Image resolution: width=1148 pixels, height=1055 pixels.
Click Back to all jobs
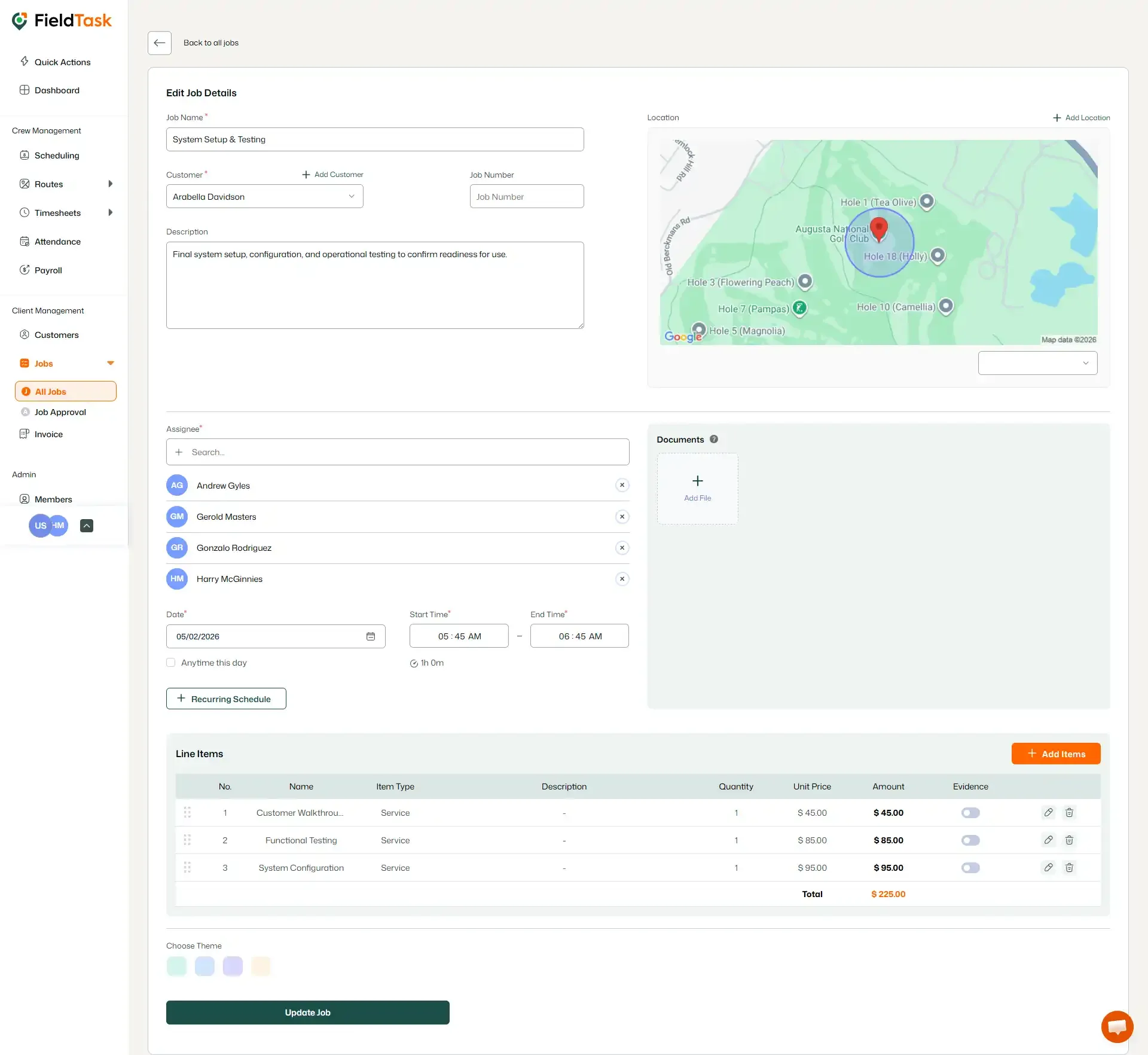[x=210, y=42]
